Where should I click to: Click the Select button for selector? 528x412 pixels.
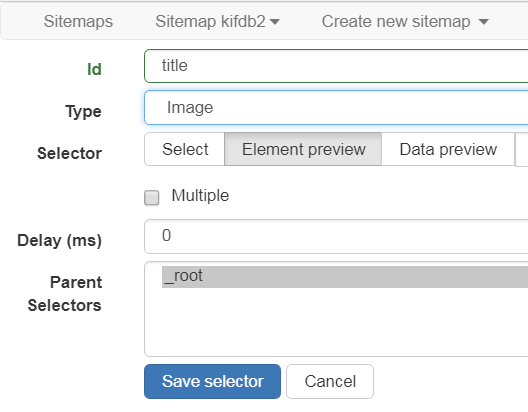(185, 149)
